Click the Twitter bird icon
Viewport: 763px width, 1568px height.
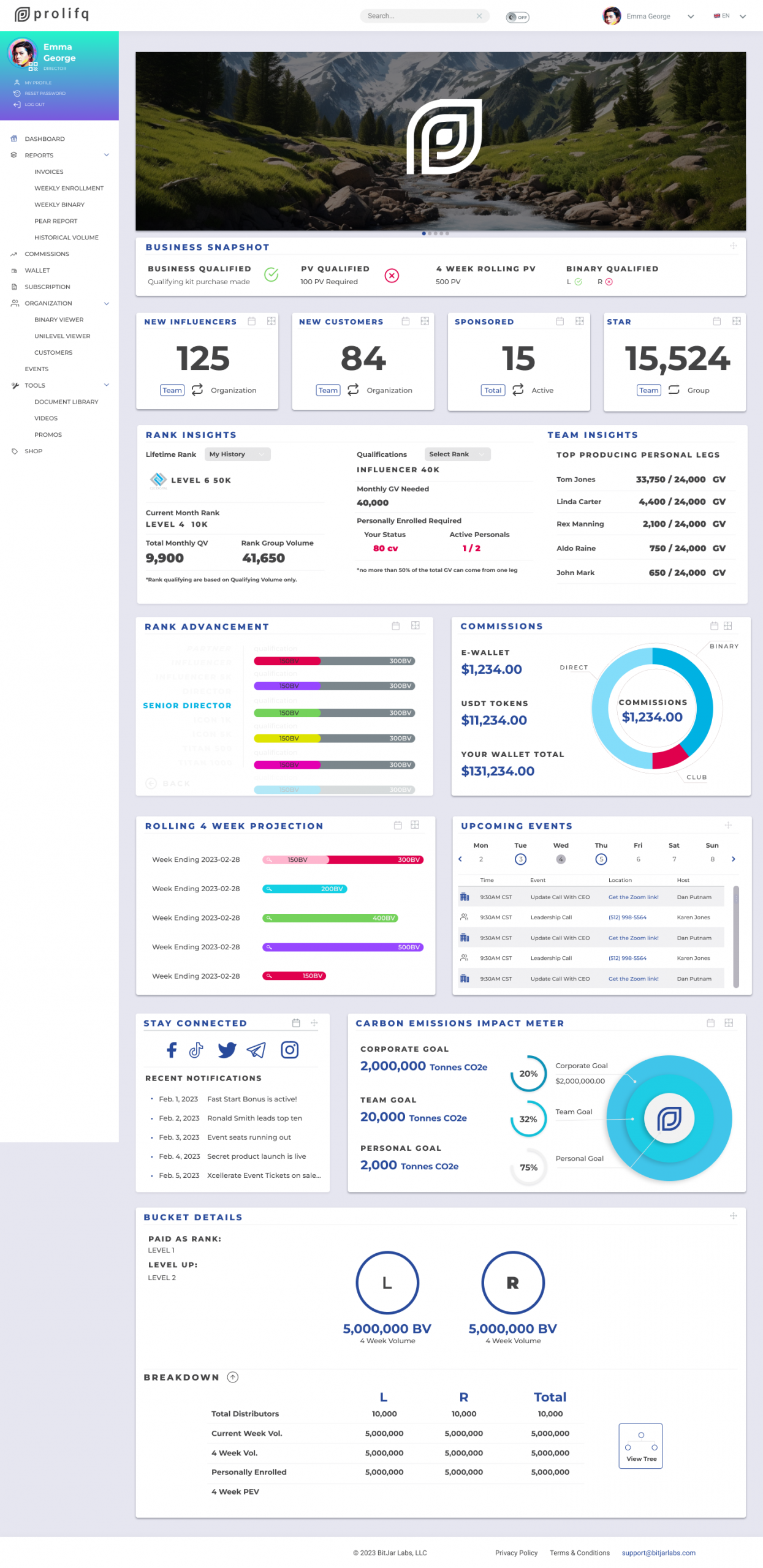tap(227, 1049)
